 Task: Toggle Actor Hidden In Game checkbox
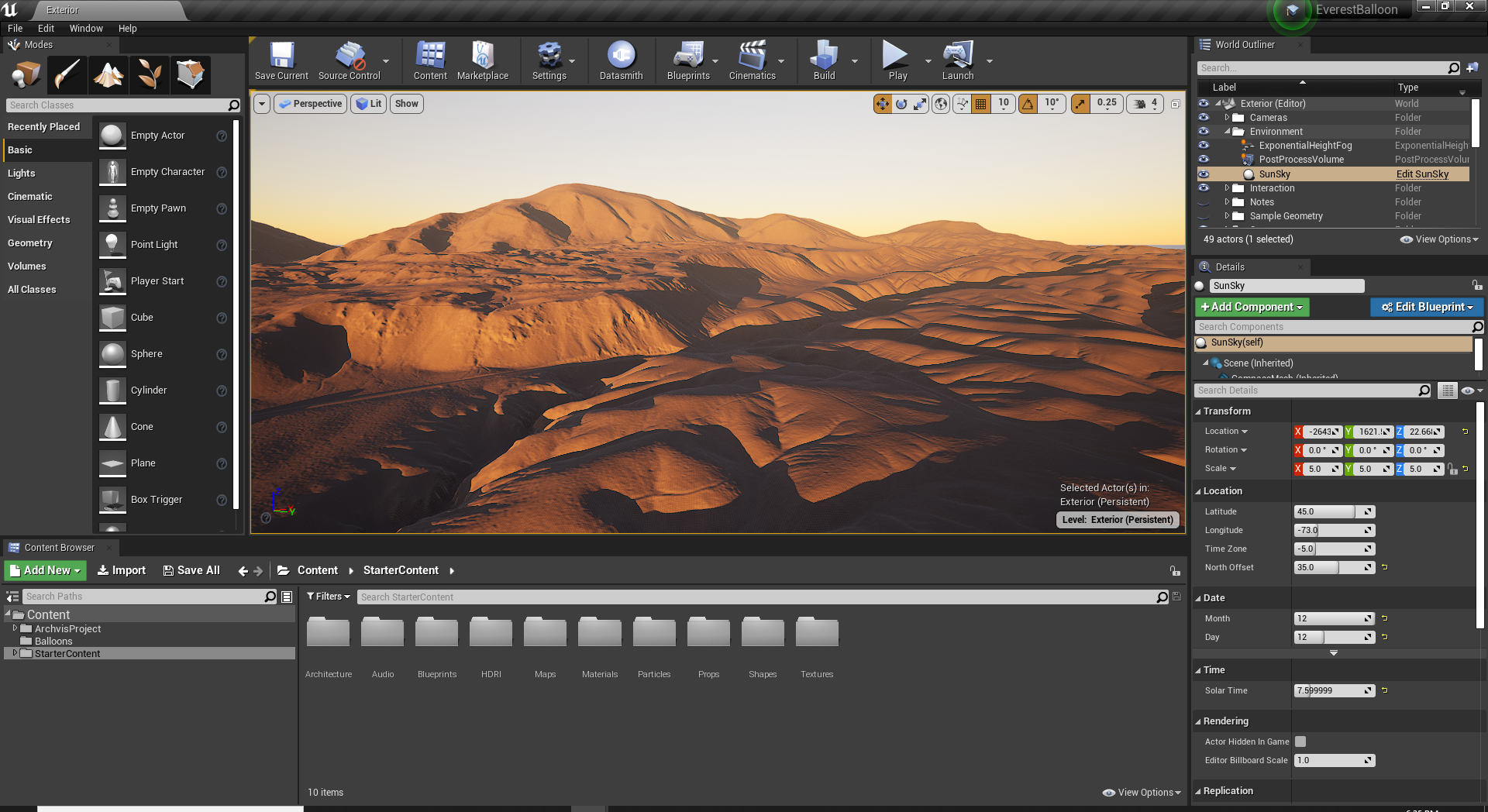coord(1300,741)
